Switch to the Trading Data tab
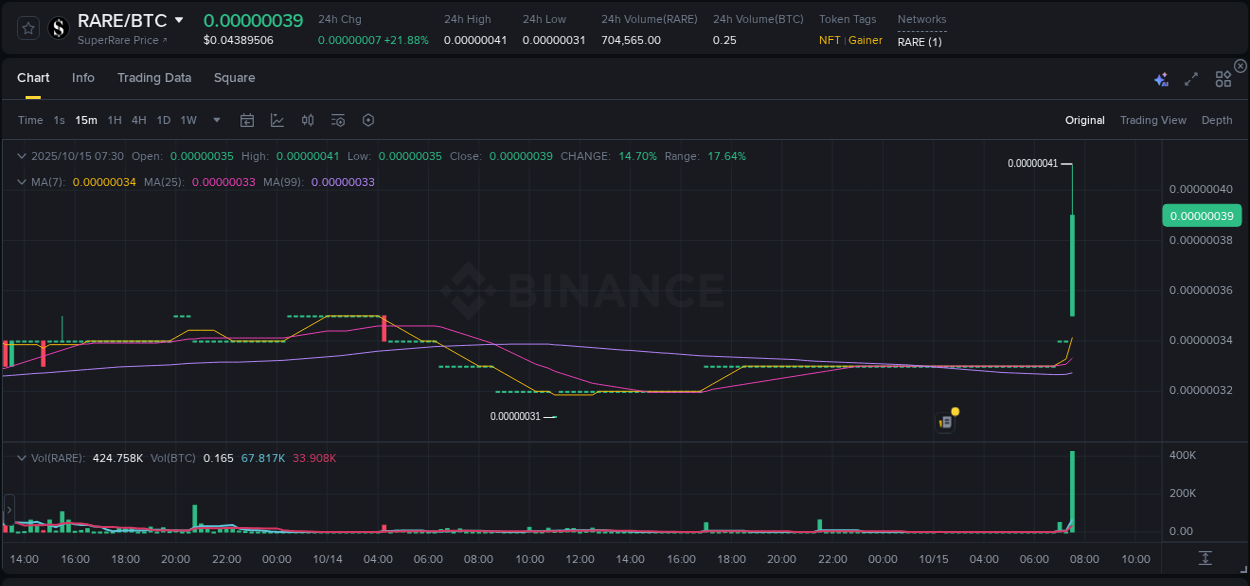Viewport: 1250px width, 586px height. [154, 77]
